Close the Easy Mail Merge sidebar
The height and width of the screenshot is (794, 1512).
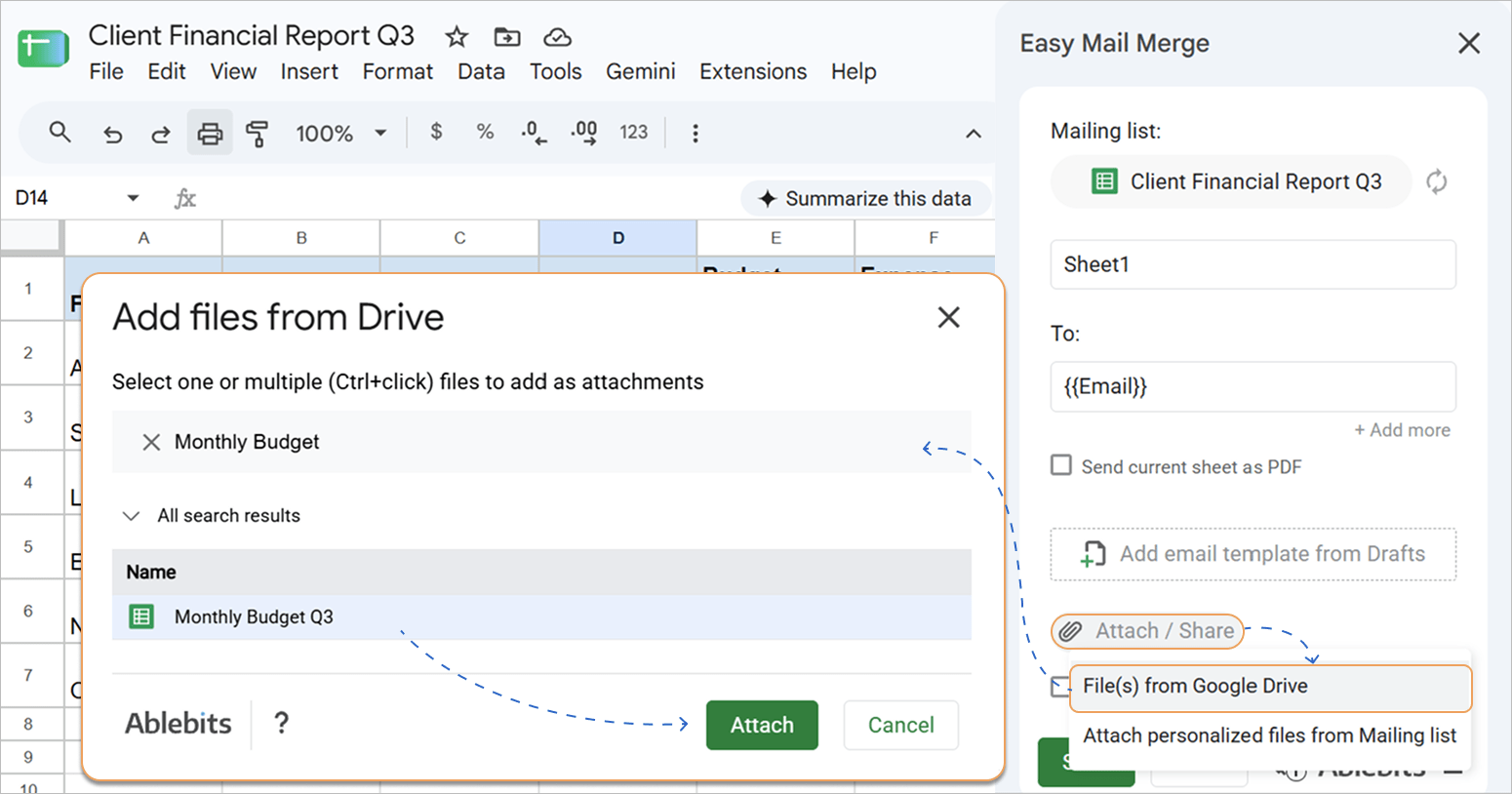pyautogui.click(x=1469, y=43)
